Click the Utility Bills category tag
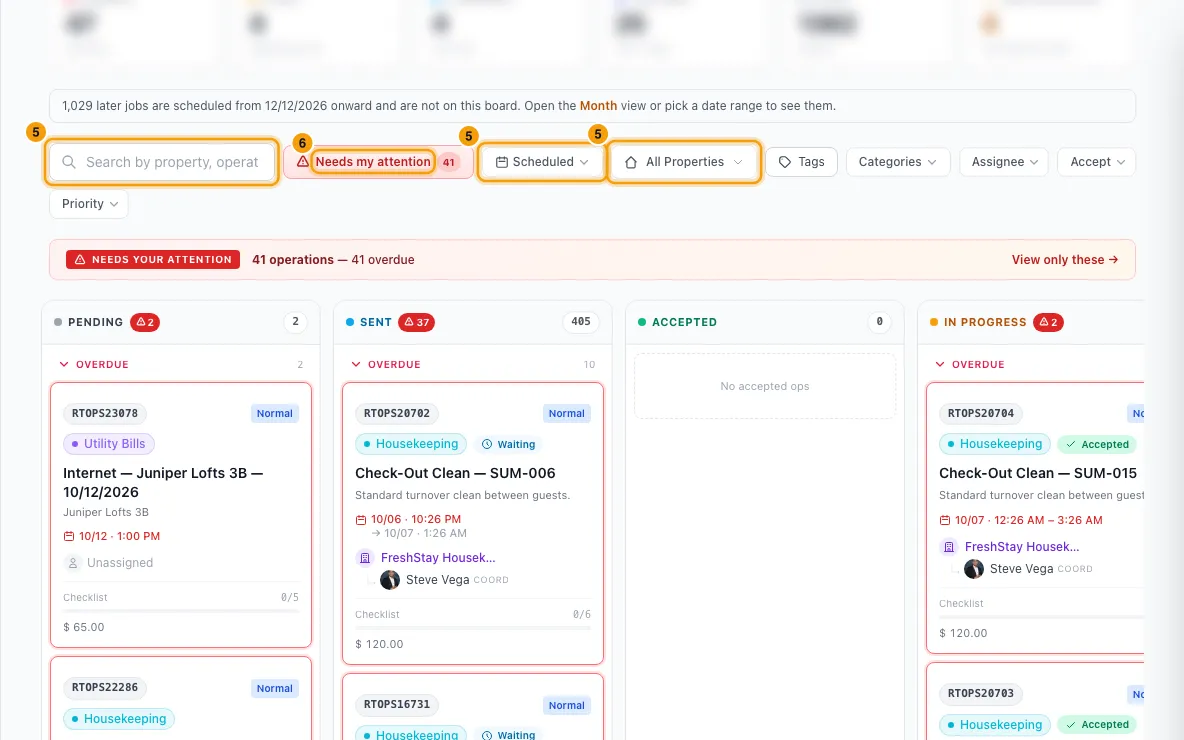The height and width of the screenshot is (740, 1184). click(x=109, y=444)
